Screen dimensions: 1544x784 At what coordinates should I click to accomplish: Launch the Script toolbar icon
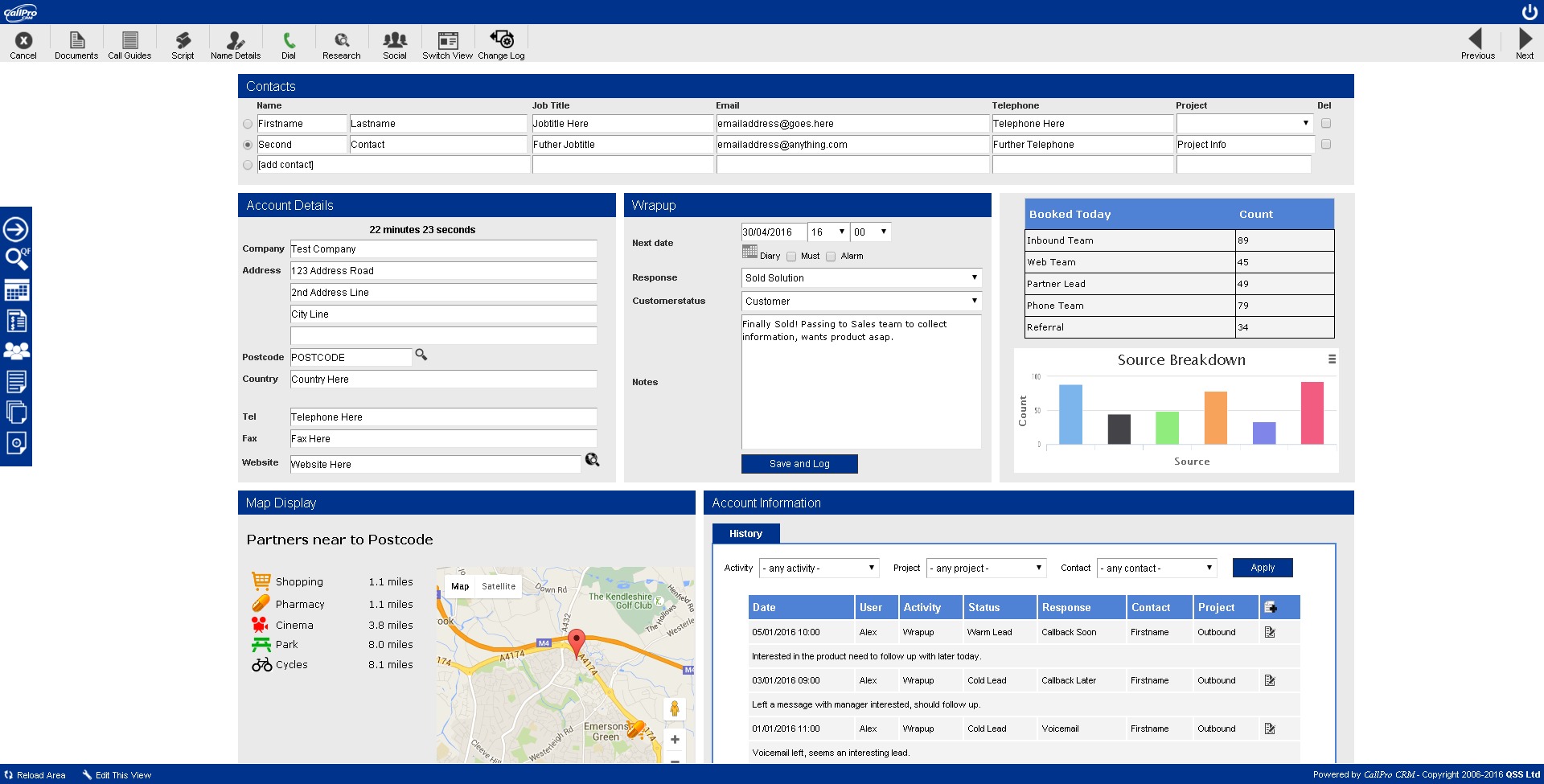[183, 40]
